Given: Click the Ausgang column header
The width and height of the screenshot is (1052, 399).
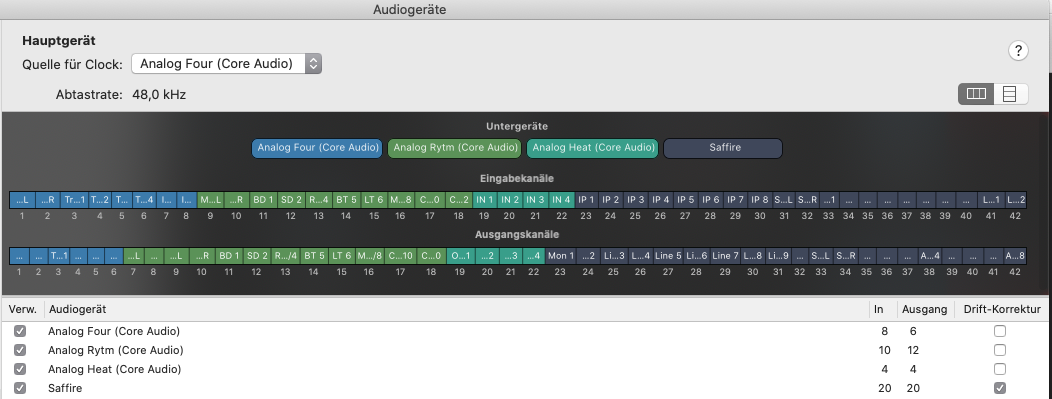Looking at the screenshot, I should click(924, 309).
